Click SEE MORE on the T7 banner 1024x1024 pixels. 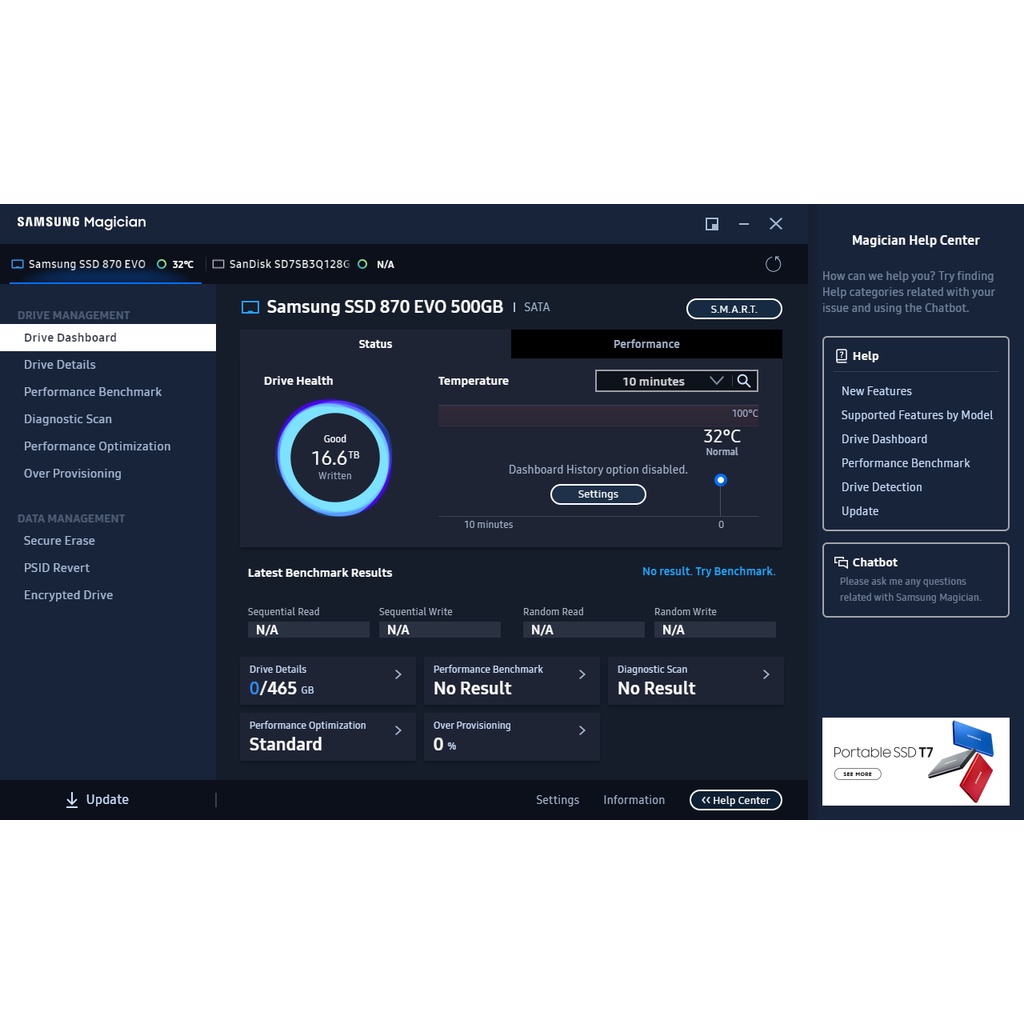point(857,774)
